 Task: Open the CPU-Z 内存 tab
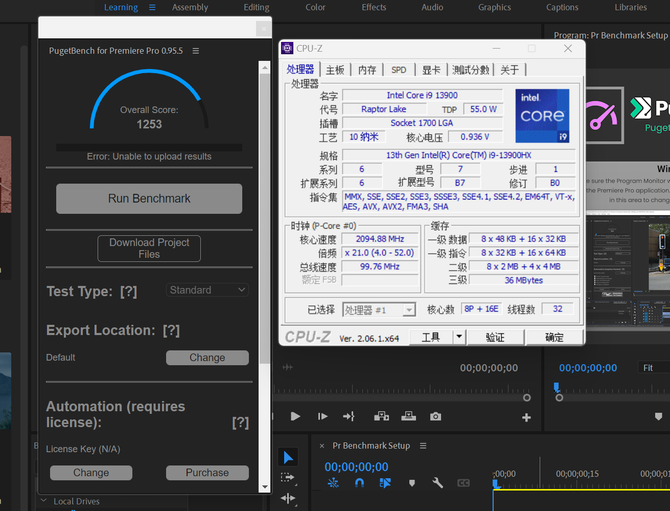[x=367, y=70]
